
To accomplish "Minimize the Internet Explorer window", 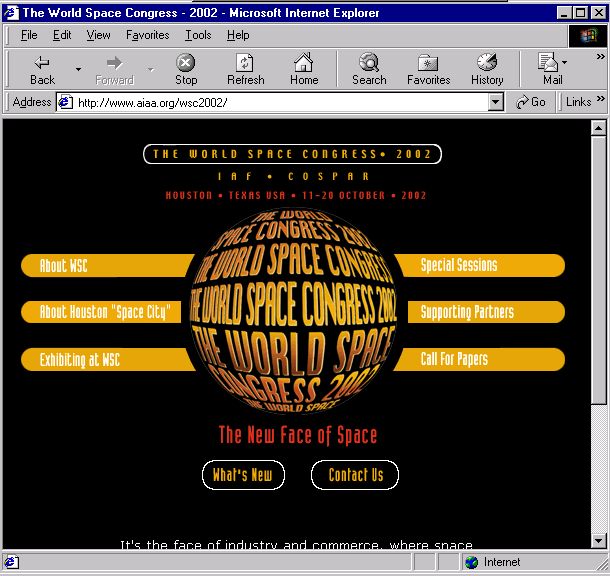I will 564,13.
